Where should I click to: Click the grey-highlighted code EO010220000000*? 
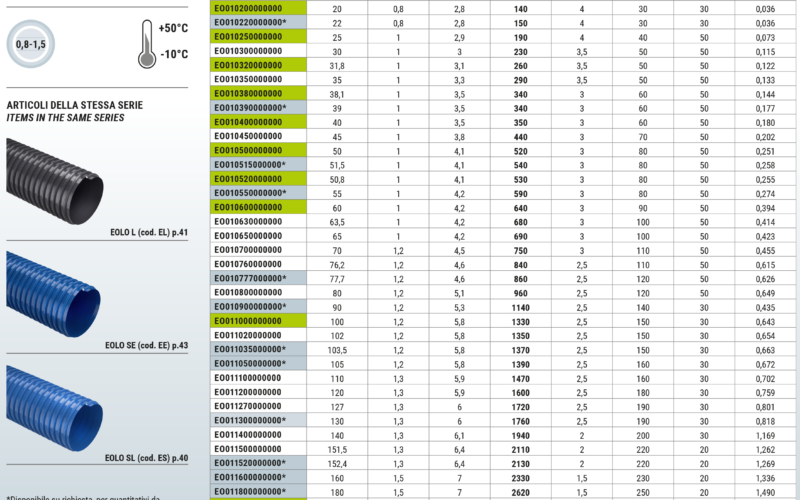pos(251,22)
